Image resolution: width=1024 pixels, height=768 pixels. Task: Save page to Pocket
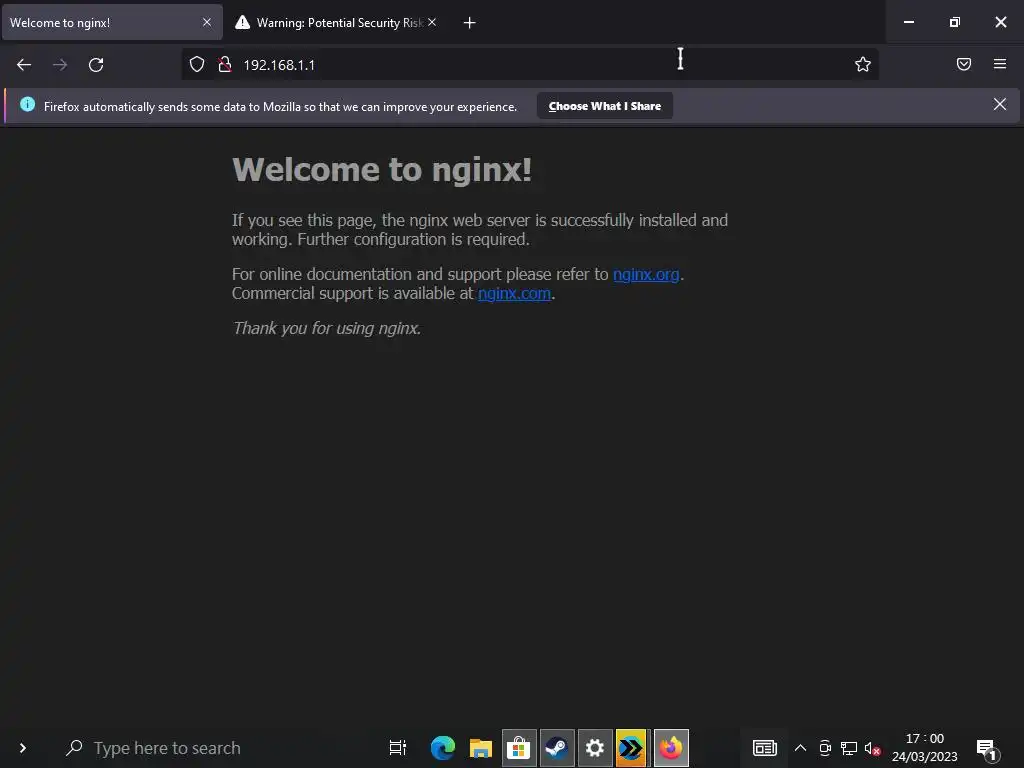[x=964, y=64]
